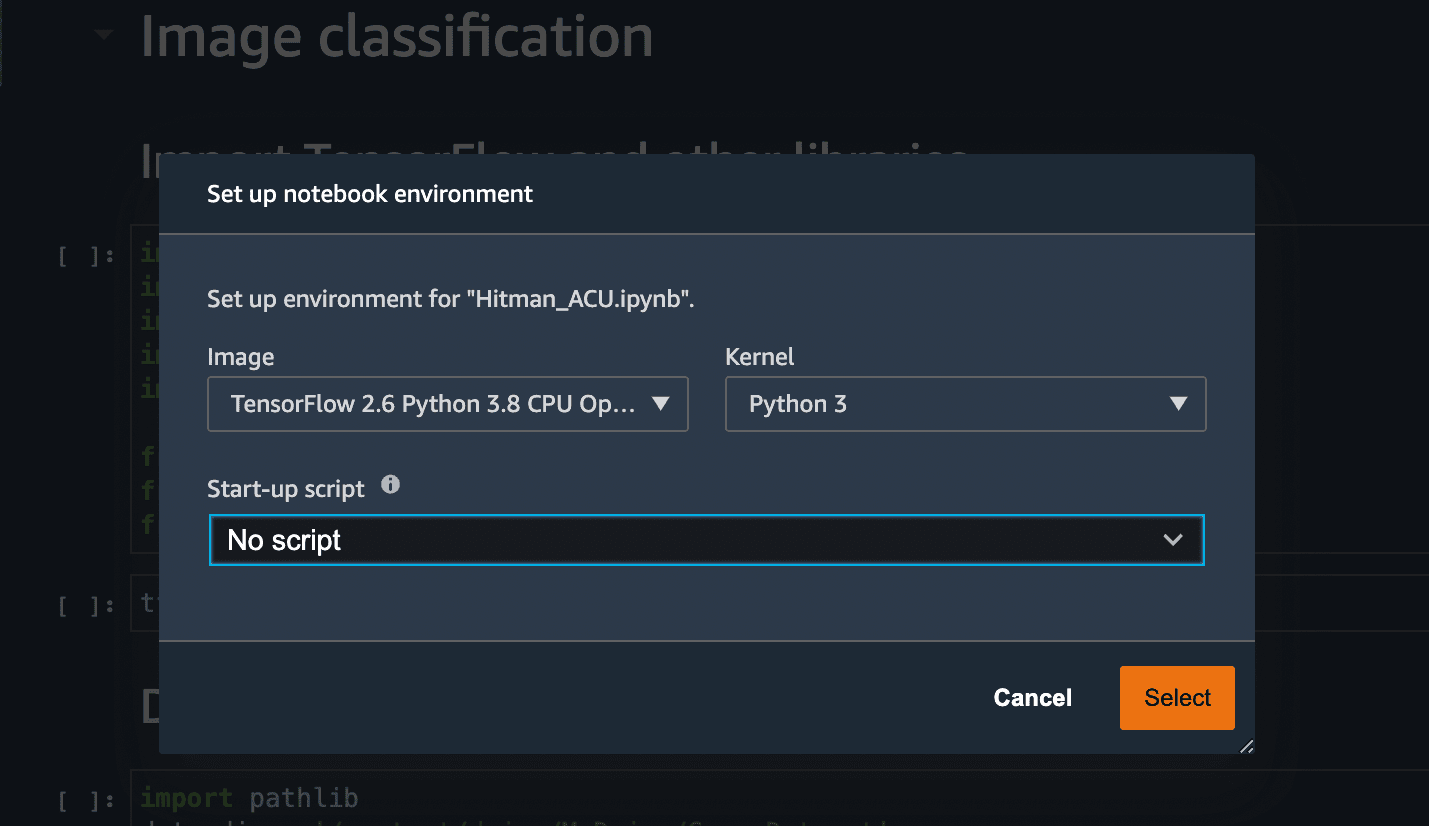Click the Cancel button
Image resolution: width=1429 pixels, height=826 pixels.
point(1032,698)
